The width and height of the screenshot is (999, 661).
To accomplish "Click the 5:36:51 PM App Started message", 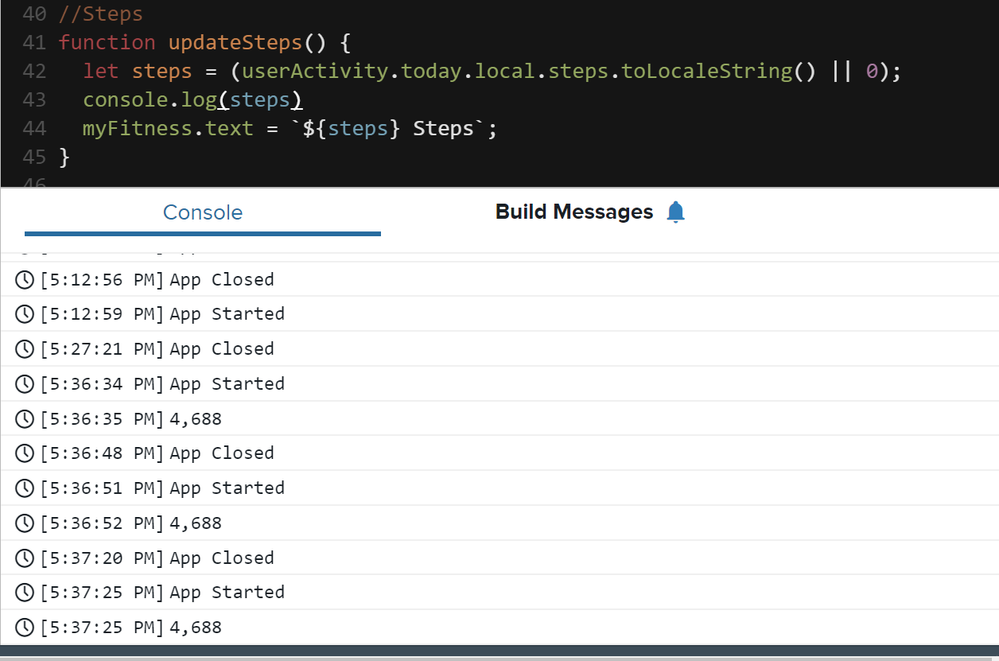I will pyautogui.click(x=227, y=488).
